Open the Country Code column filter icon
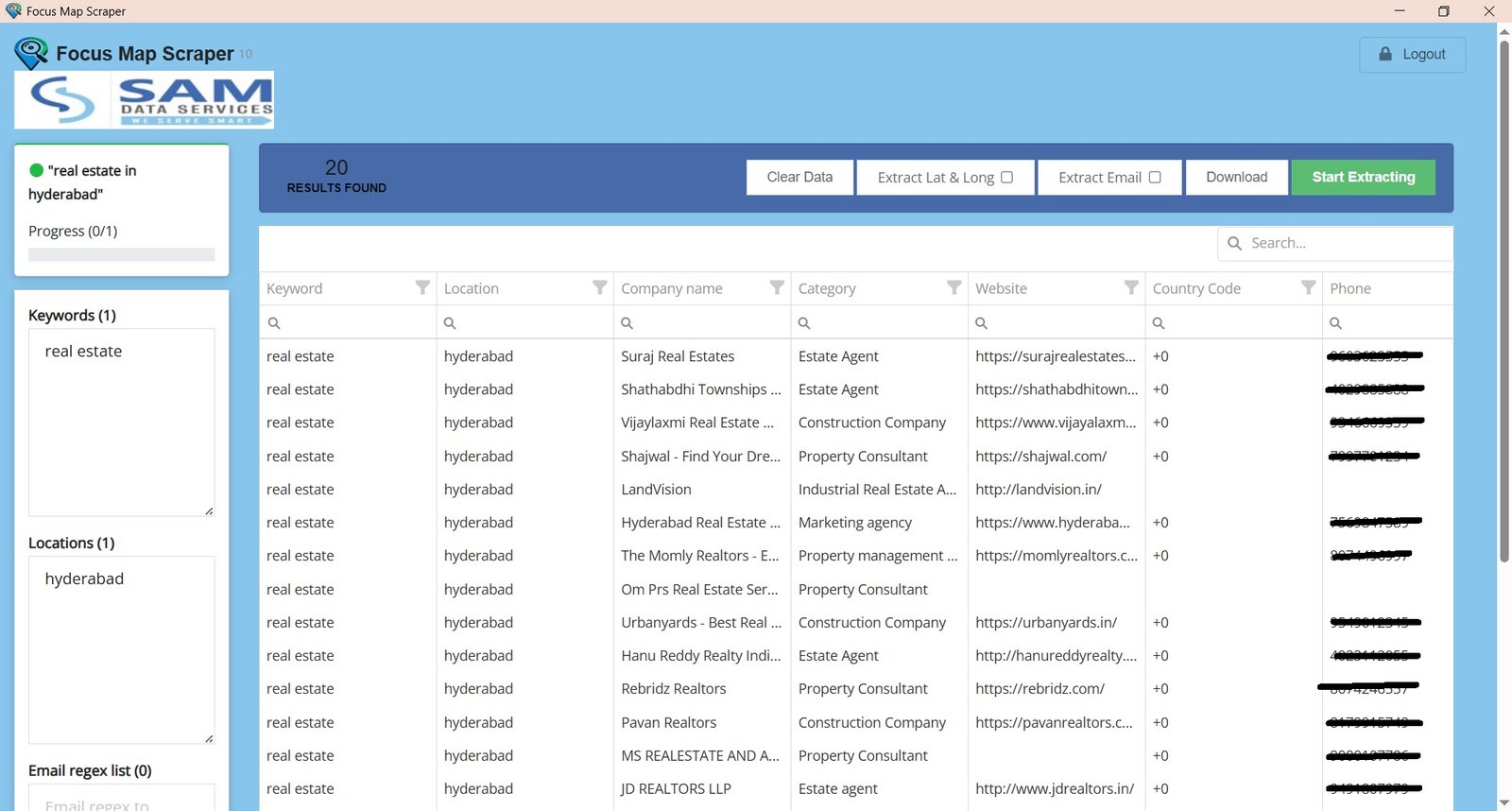1512x811 pixels. [1308, 287]
